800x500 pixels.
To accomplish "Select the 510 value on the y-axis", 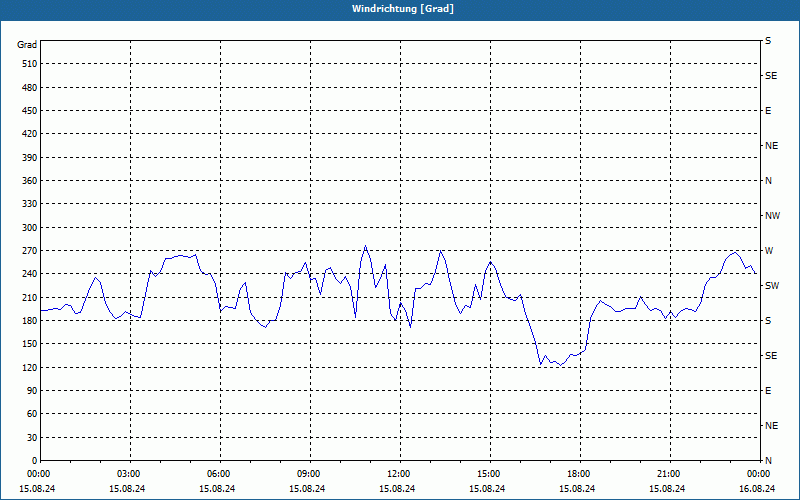I will tap(30, 64).
